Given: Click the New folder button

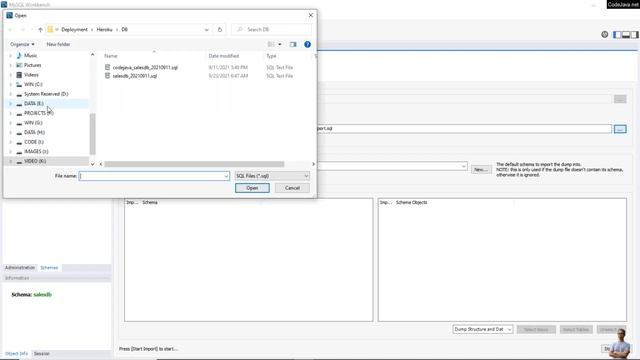Looking at the screenshot, I should click(58, 44).
